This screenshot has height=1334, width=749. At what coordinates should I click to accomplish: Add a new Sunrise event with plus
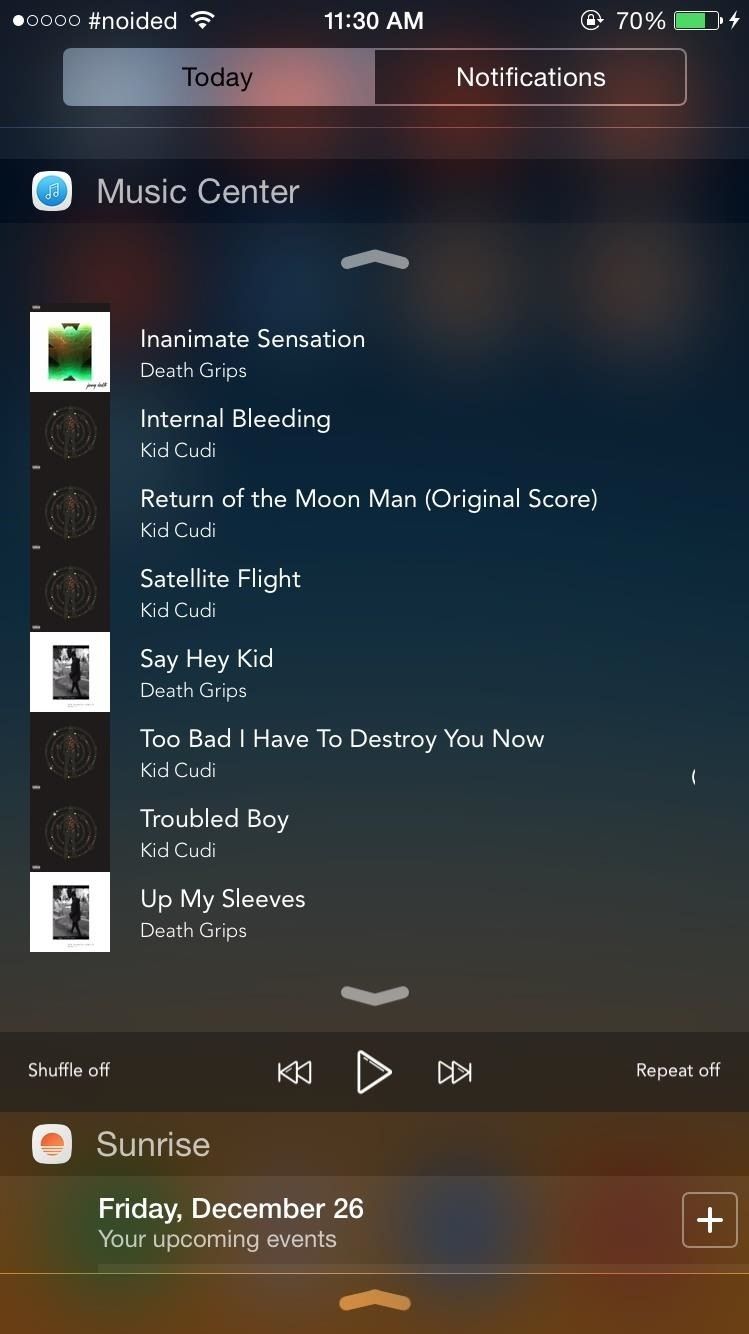click(x=709, y=1220)
